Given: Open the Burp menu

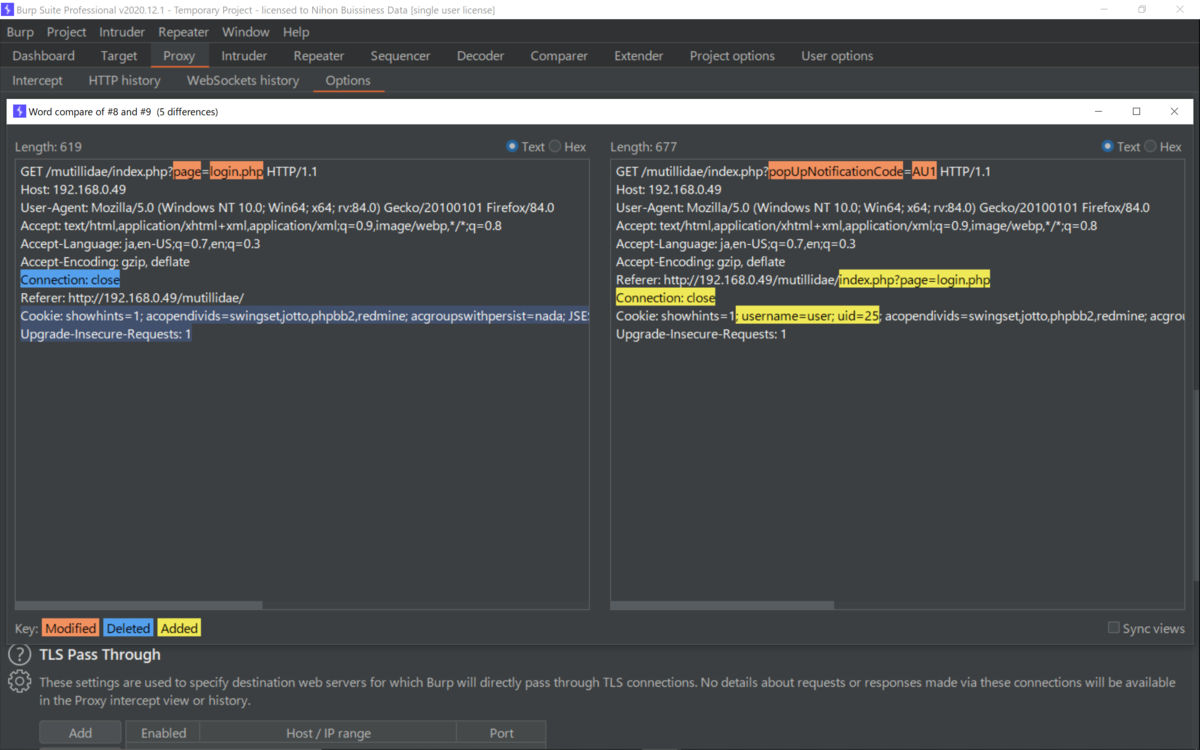Looking at the screenshot, I should click(x=20, y=32).
